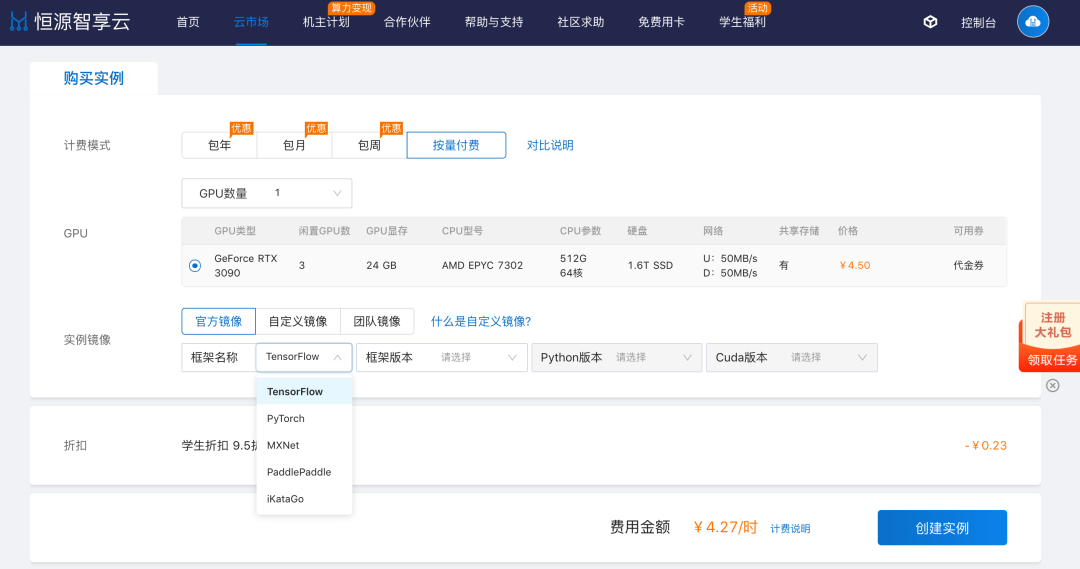Click the ¥4.50 price cell
Image resolution: width=1080 pixels, height=569 pixels.
855,265
